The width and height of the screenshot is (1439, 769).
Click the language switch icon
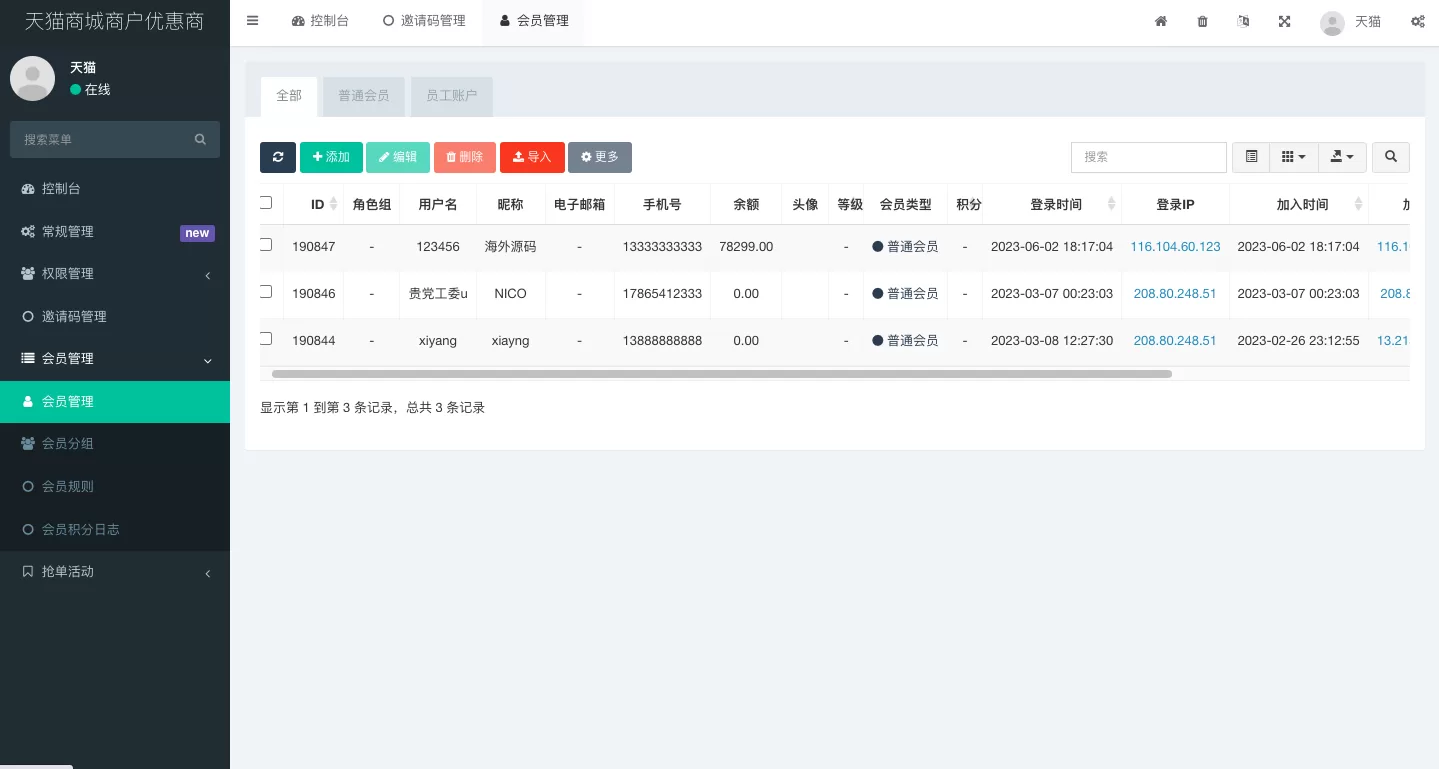[x=1243, y=21]
